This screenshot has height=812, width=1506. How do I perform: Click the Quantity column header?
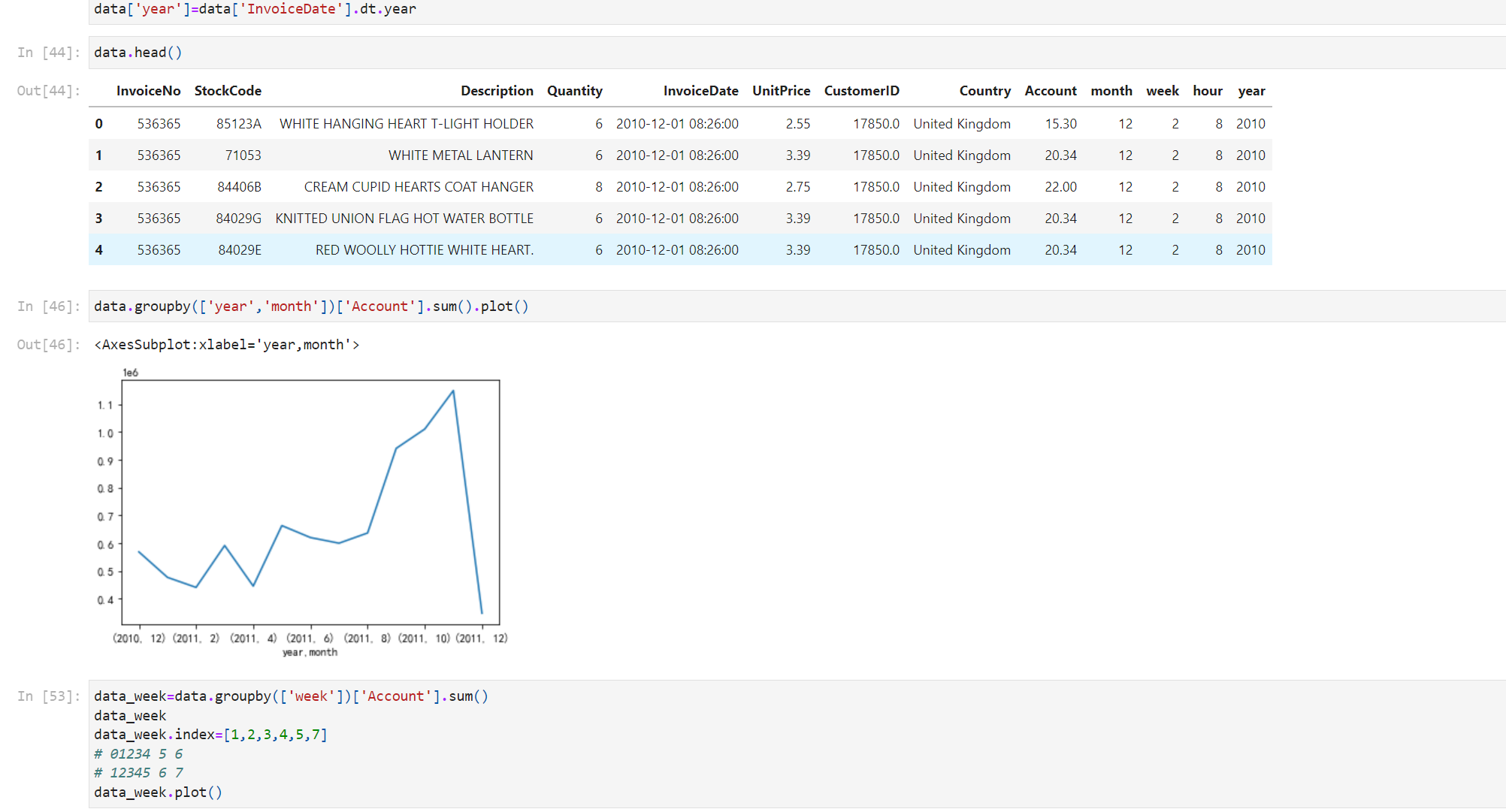pos(575,91)
